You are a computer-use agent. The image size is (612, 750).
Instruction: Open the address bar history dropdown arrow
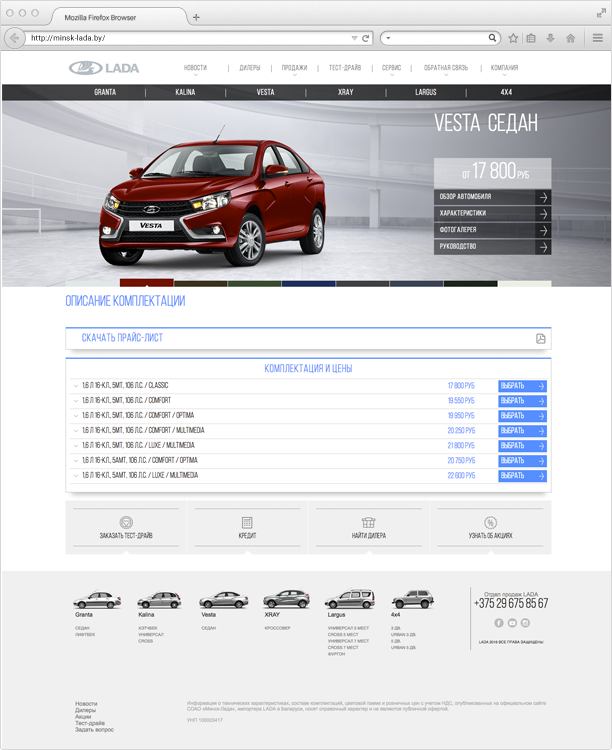click(355, 38)
